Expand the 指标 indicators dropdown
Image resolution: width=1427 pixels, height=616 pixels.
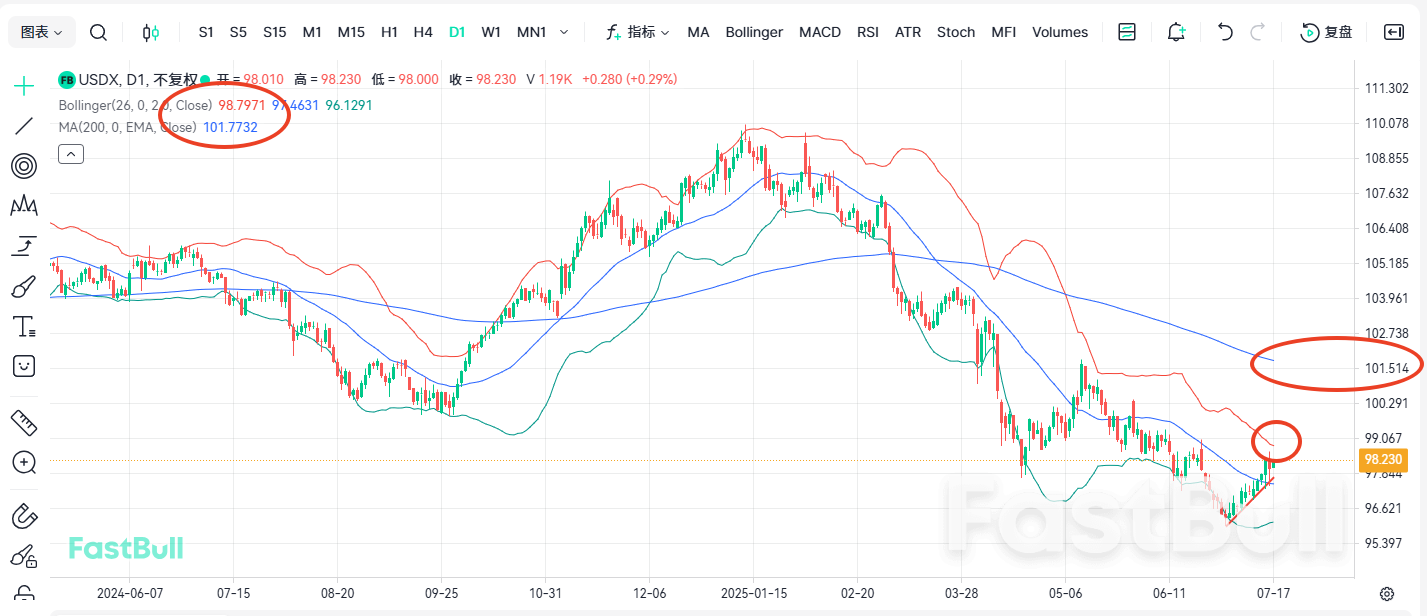pos(637,32)
